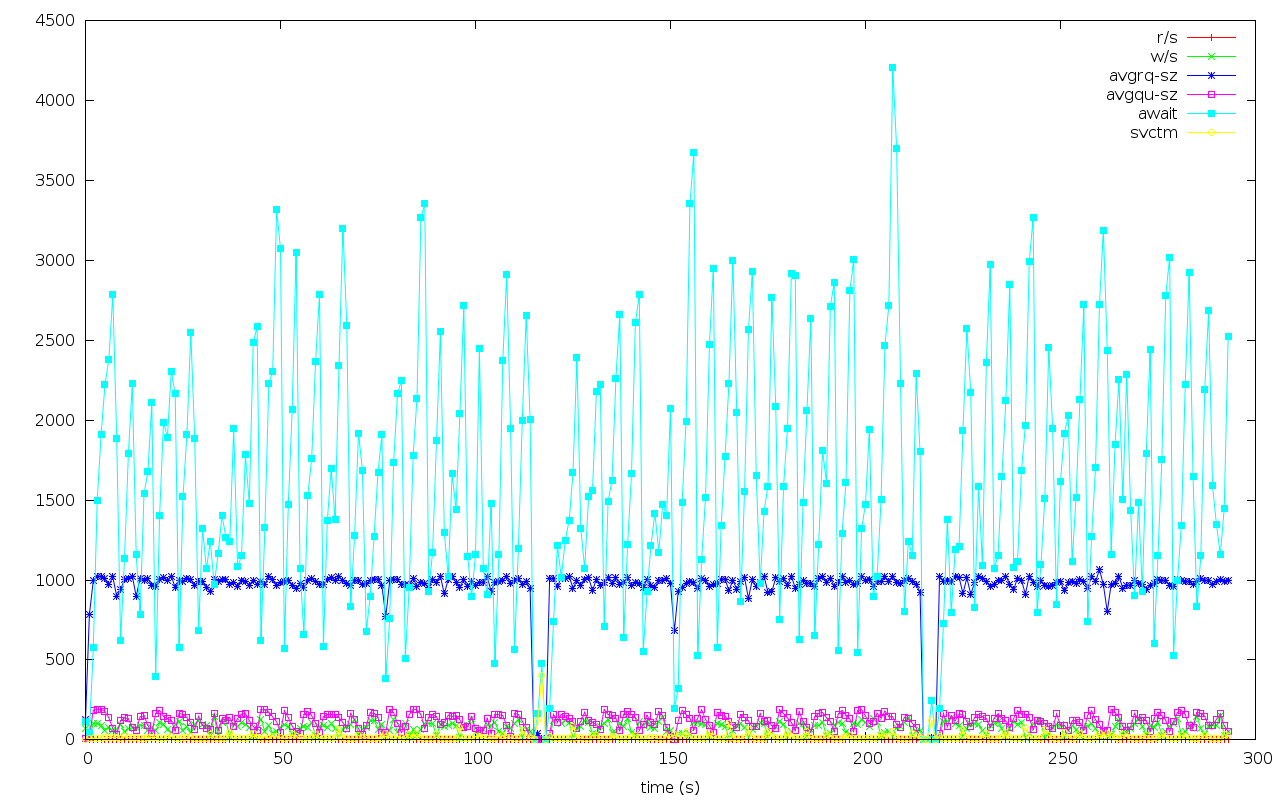The height and width of the screenshot is (800, 1280).
Task: Click the w/s legend label
Action: [x=1164, y=56]
